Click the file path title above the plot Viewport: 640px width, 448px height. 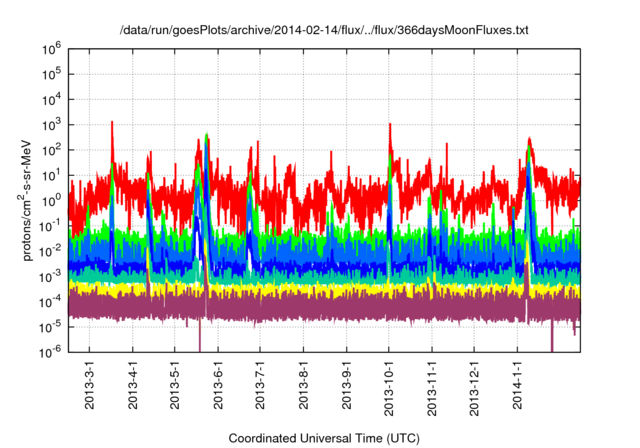(x=324, y=31)
